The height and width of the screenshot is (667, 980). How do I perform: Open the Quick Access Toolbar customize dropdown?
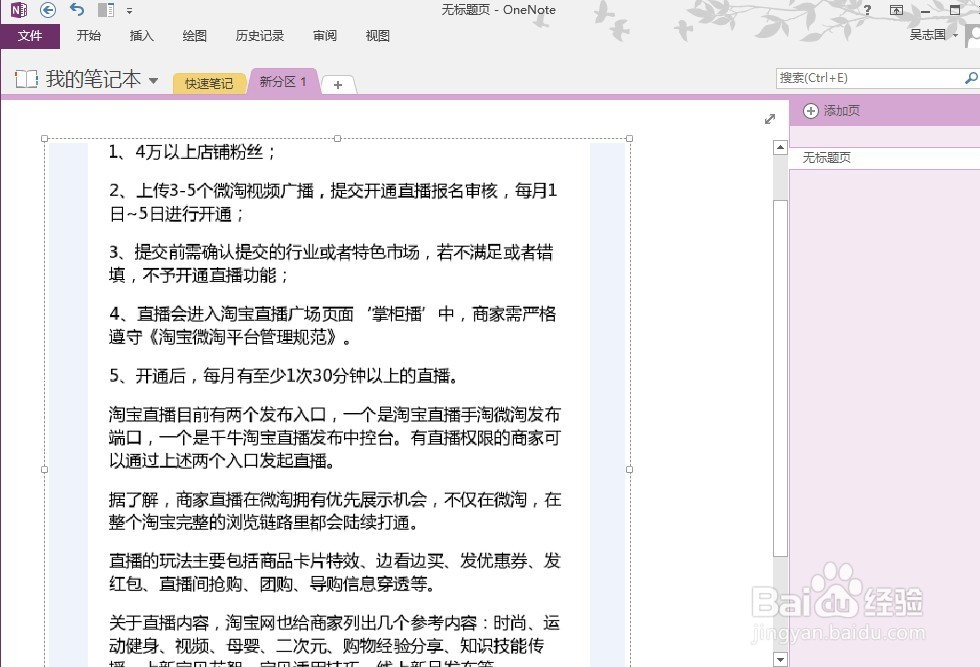(129, 11)
